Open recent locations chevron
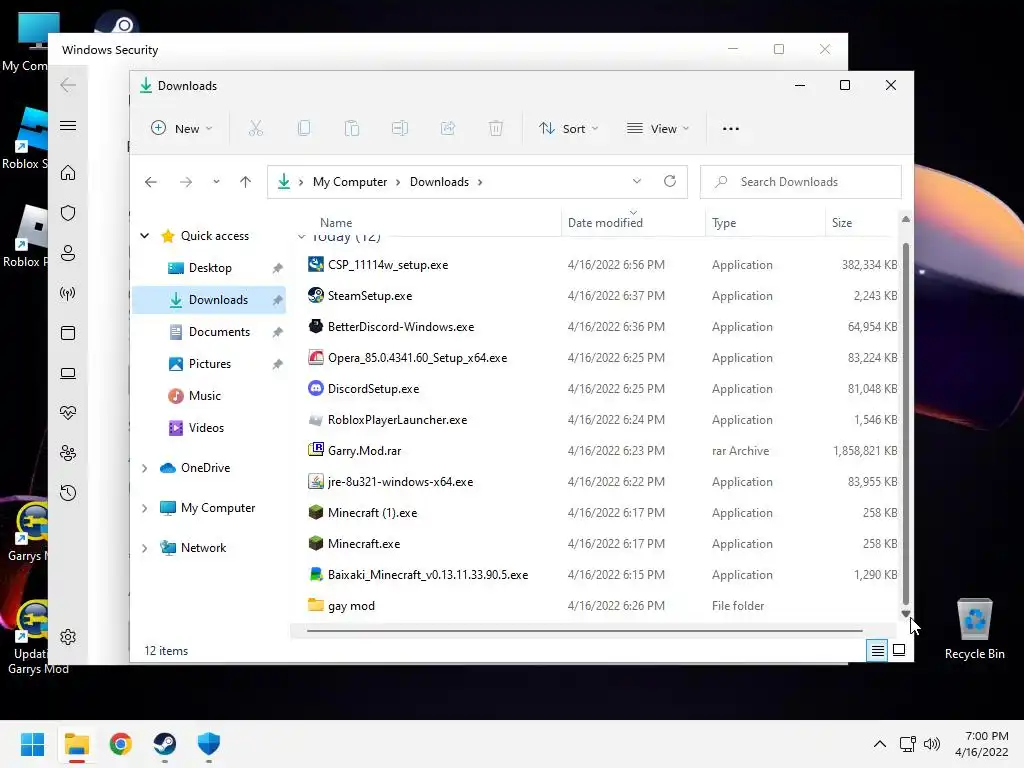Screen dimensions: 1024x768 coord(216,182)
